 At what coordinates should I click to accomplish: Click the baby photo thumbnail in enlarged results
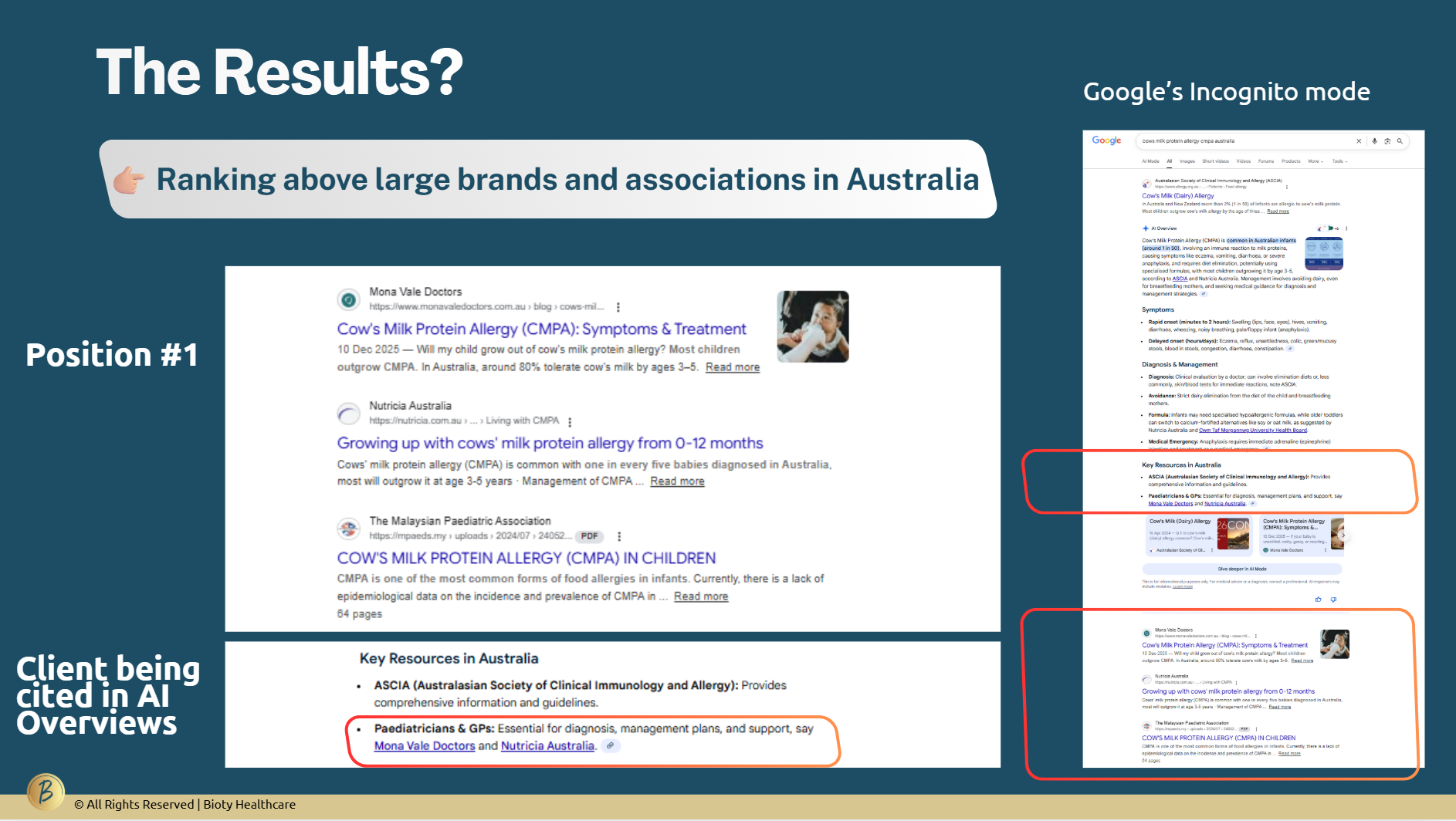point(813,326)
